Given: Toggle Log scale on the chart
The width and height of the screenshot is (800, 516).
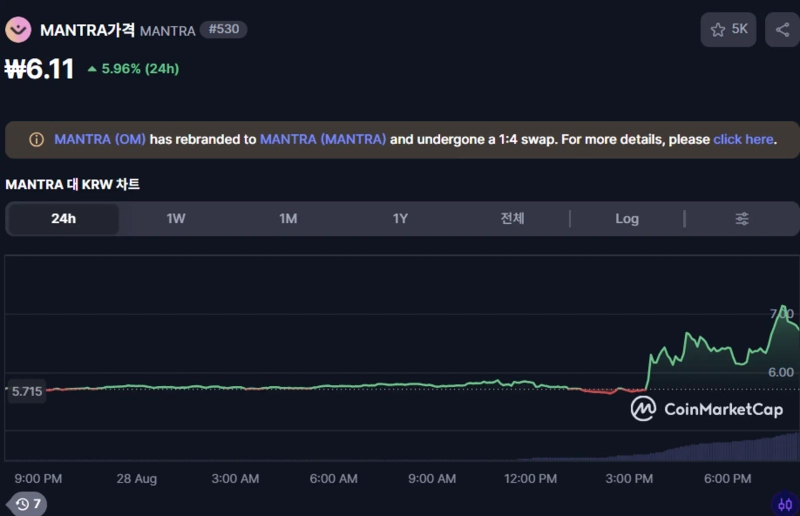Looking at the screenshot, I should pyautogui.click(x=627, y=219).
